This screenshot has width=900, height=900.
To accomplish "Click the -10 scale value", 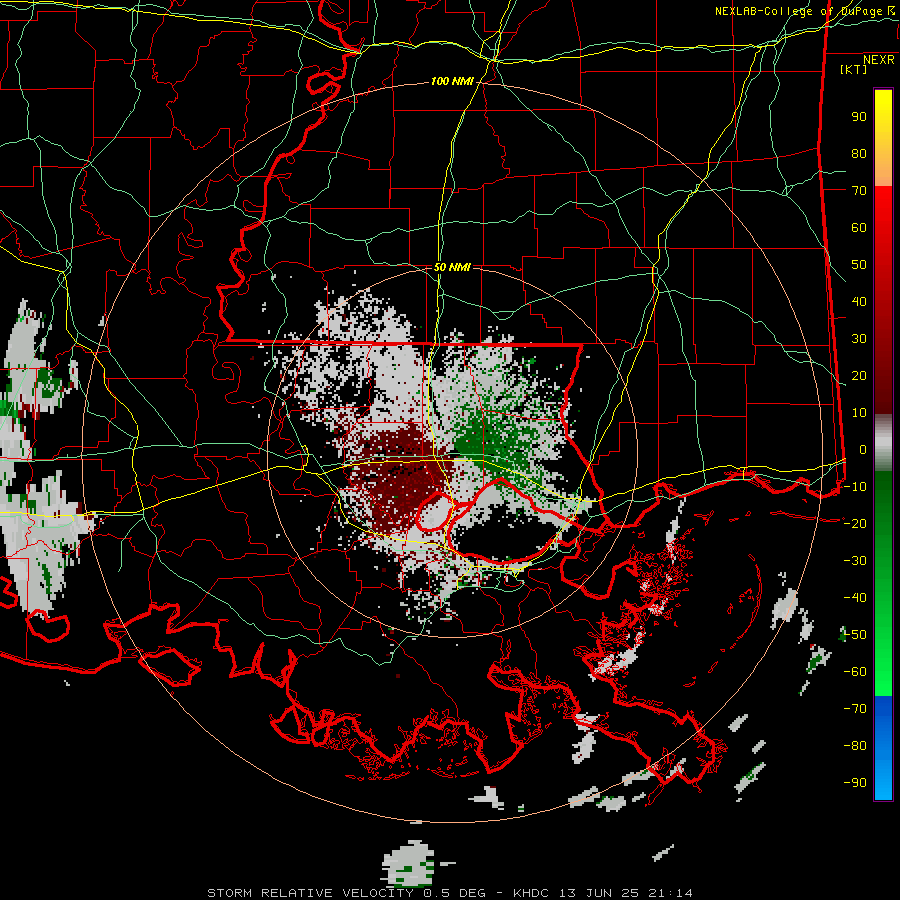I will pyautogui.click(x=855, y=487).
